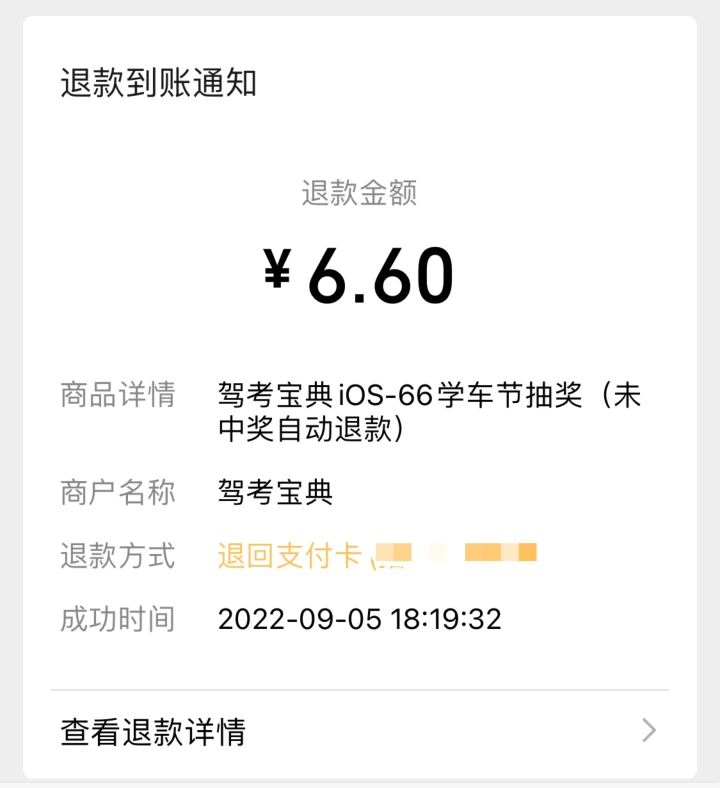This screenshot has width=720, height=788.
Task: Tap the ¥6.60 refund amount
Action: pyautogui.click(x=359, y=275)
